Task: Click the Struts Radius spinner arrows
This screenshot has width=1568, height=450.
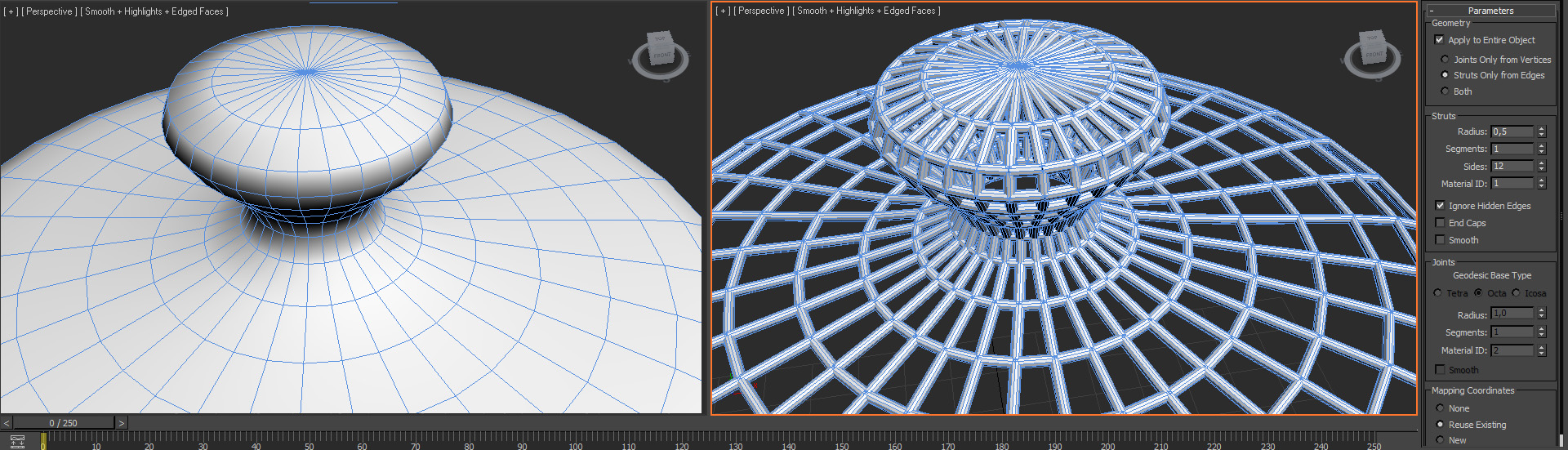Action: tap(1541, 131)
